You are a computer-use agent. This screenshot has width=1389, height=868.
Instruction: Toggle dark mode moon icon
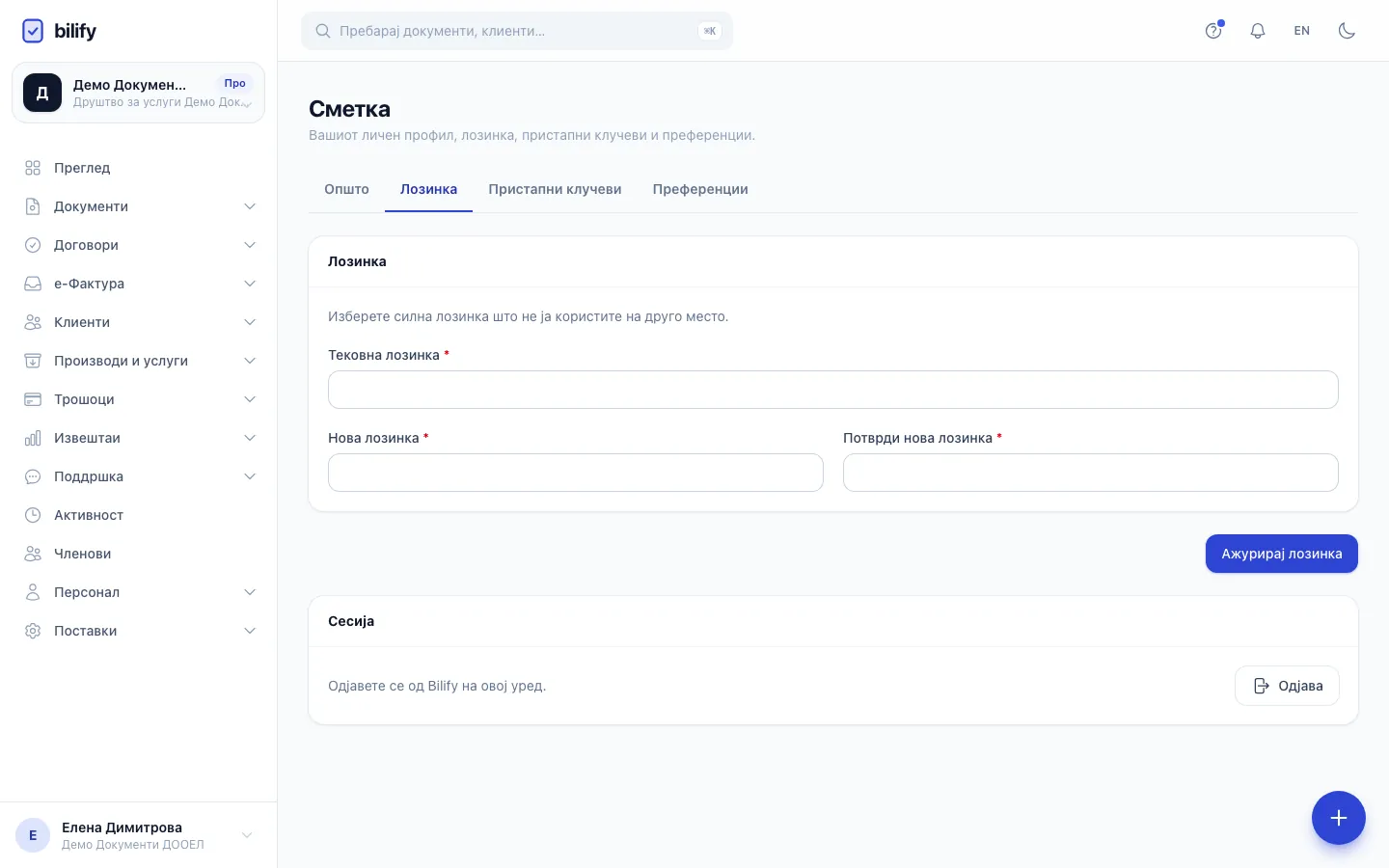1347,31
